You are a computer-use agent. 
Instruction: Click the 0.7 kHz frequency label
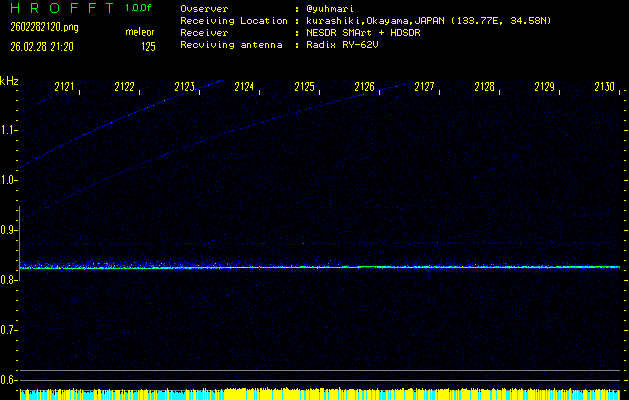click(x=9, y=330)
